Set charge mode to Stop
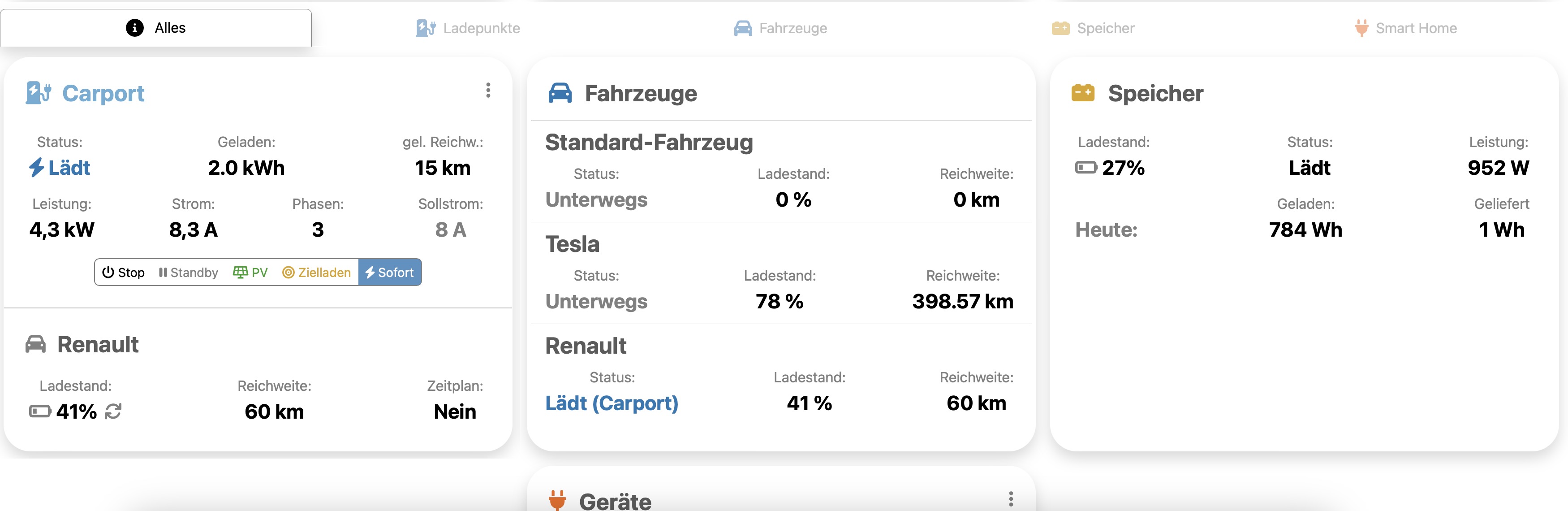Screen dimensions: 1568x511 coord(124,272)
